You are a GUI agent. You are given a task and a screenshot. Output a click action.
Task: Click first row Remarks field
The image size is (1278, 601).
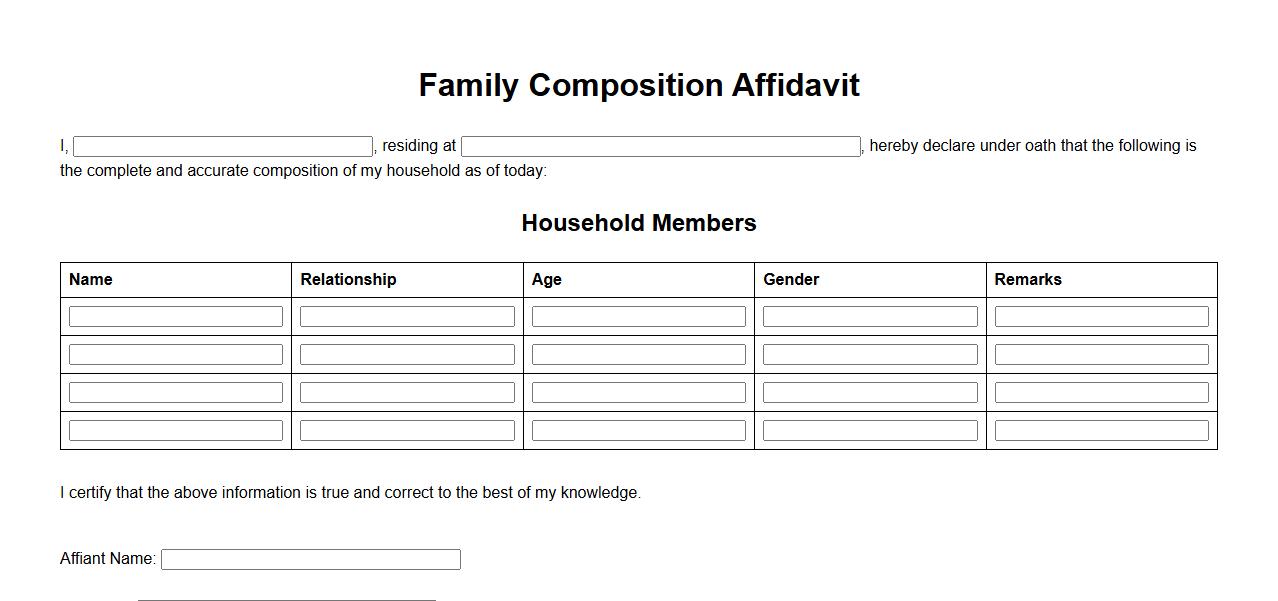[x=1101, y=316]
